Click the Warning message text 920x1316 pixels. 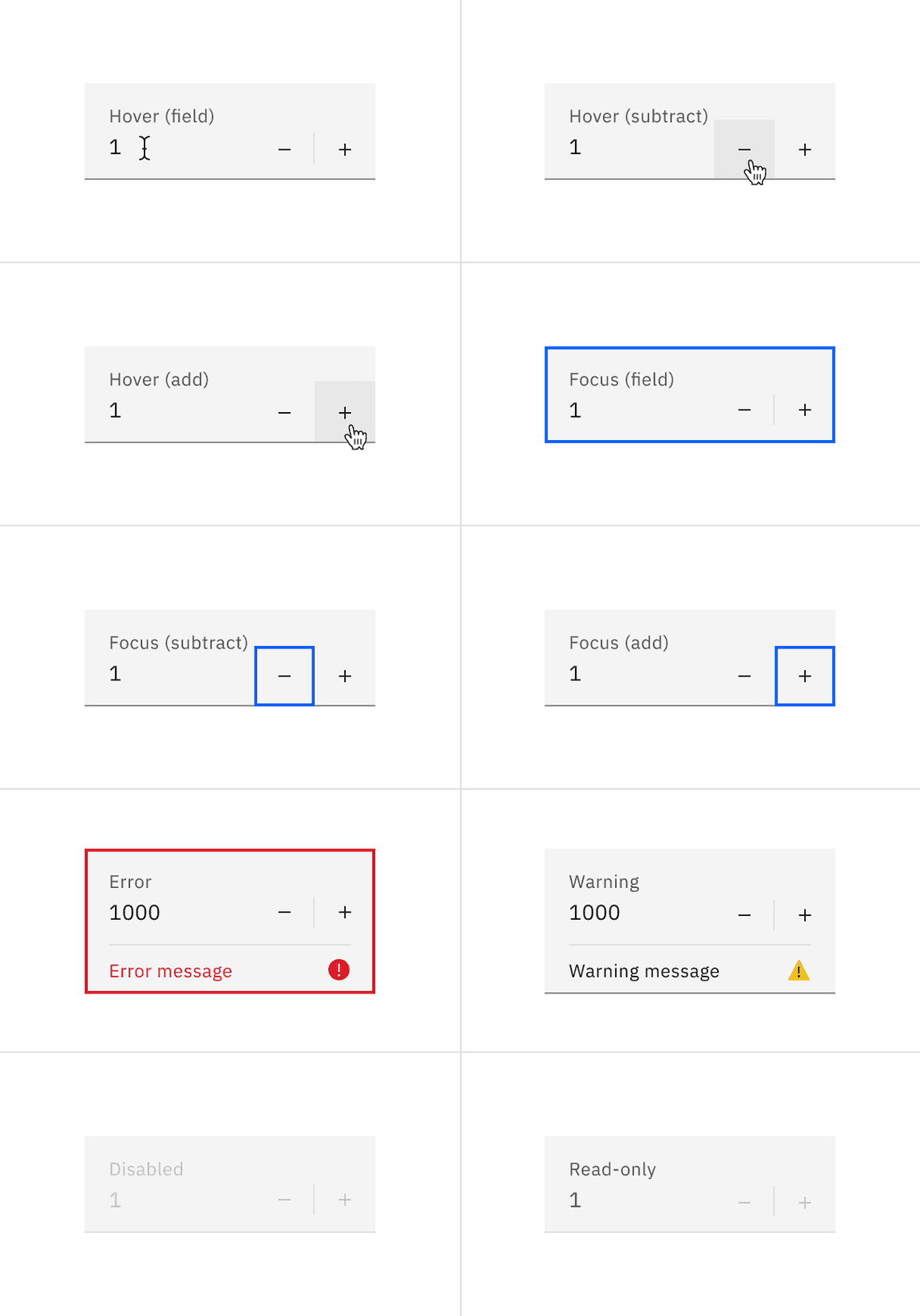pyautogui.click(x=643, y=970)
